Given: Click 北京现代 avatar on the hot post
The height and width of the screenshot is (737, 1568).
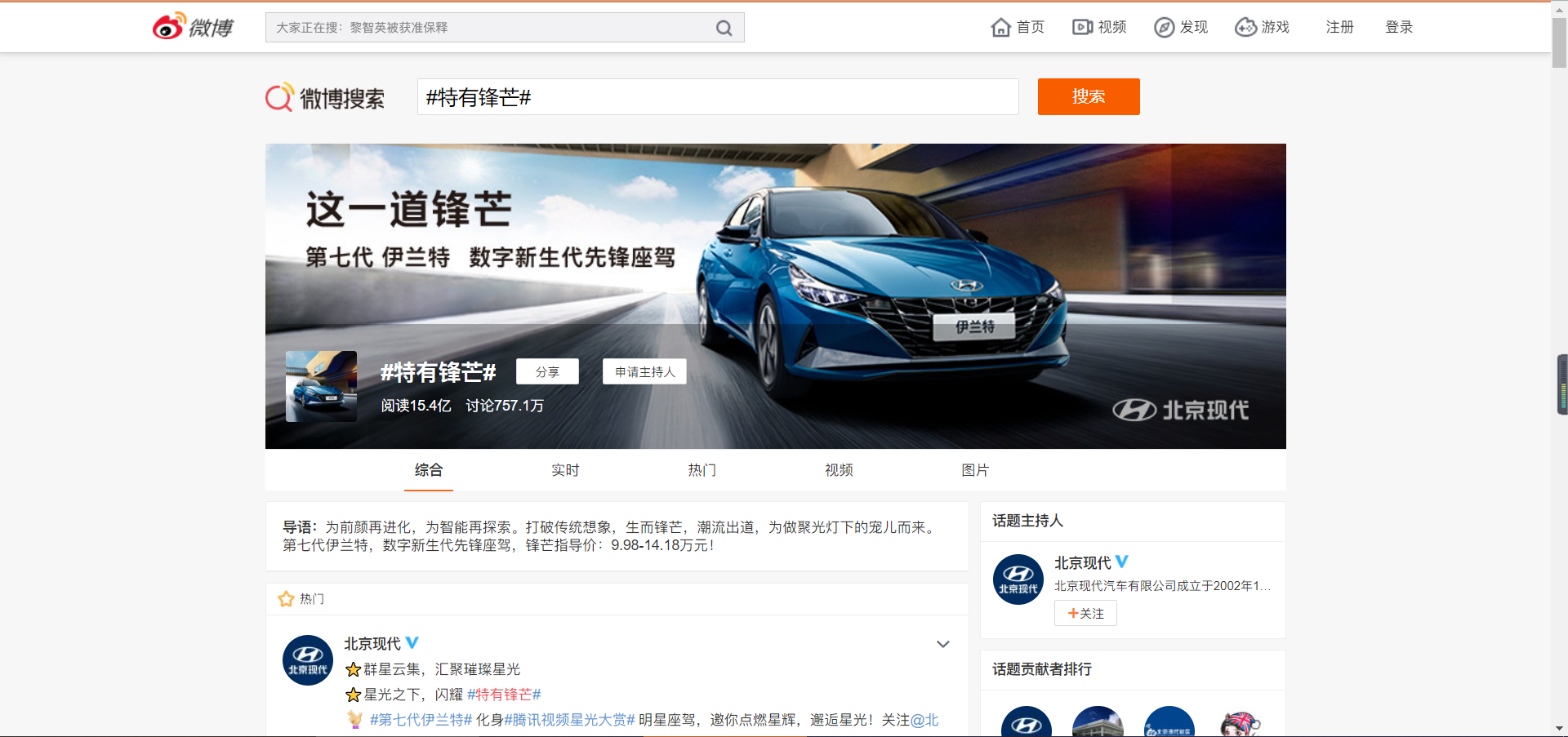Looking at the screenshot, I should point(308,660).
